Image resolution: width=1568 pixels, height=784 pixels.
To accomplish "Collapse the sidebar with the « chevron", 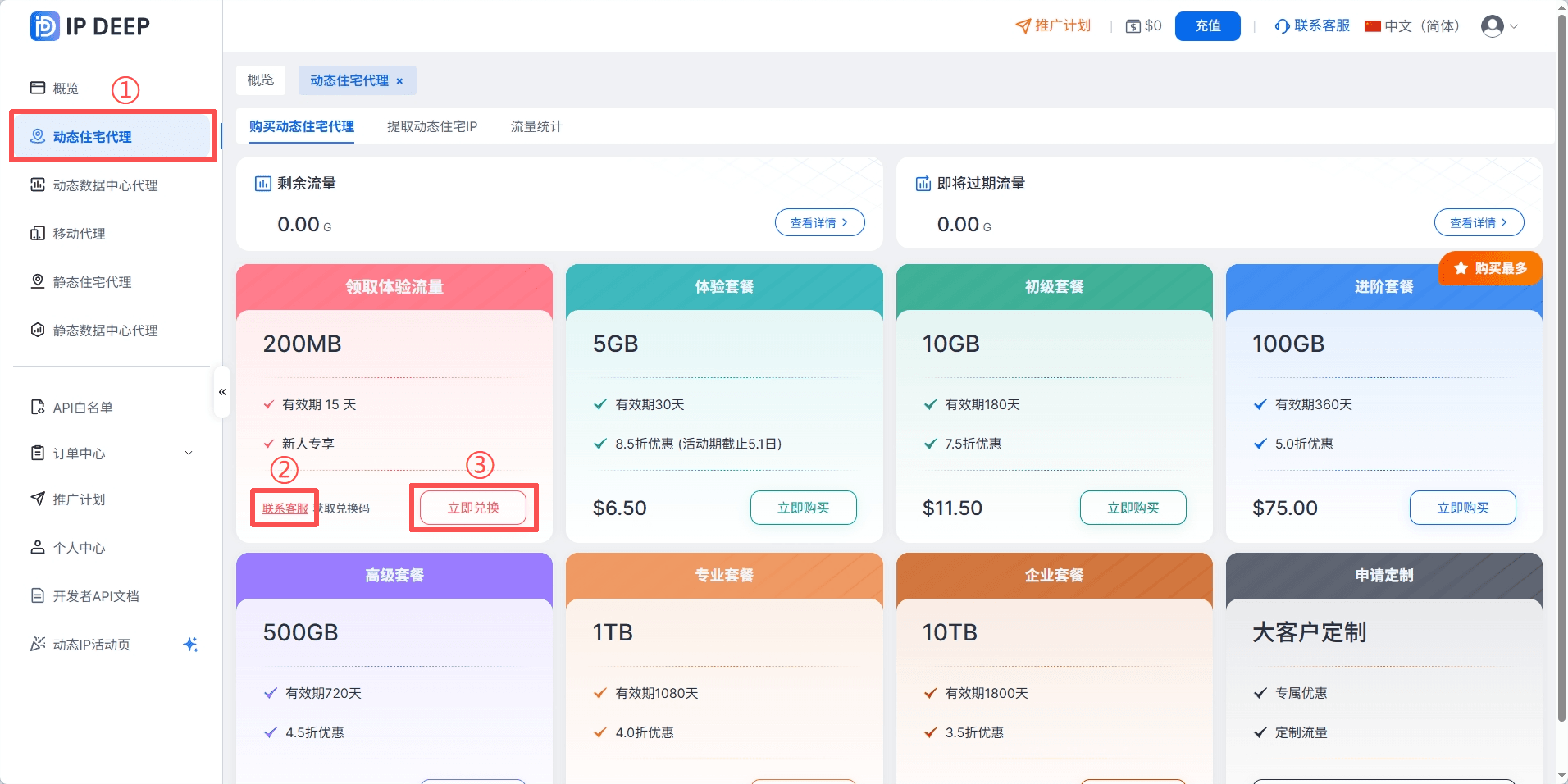I will point(221,392).
